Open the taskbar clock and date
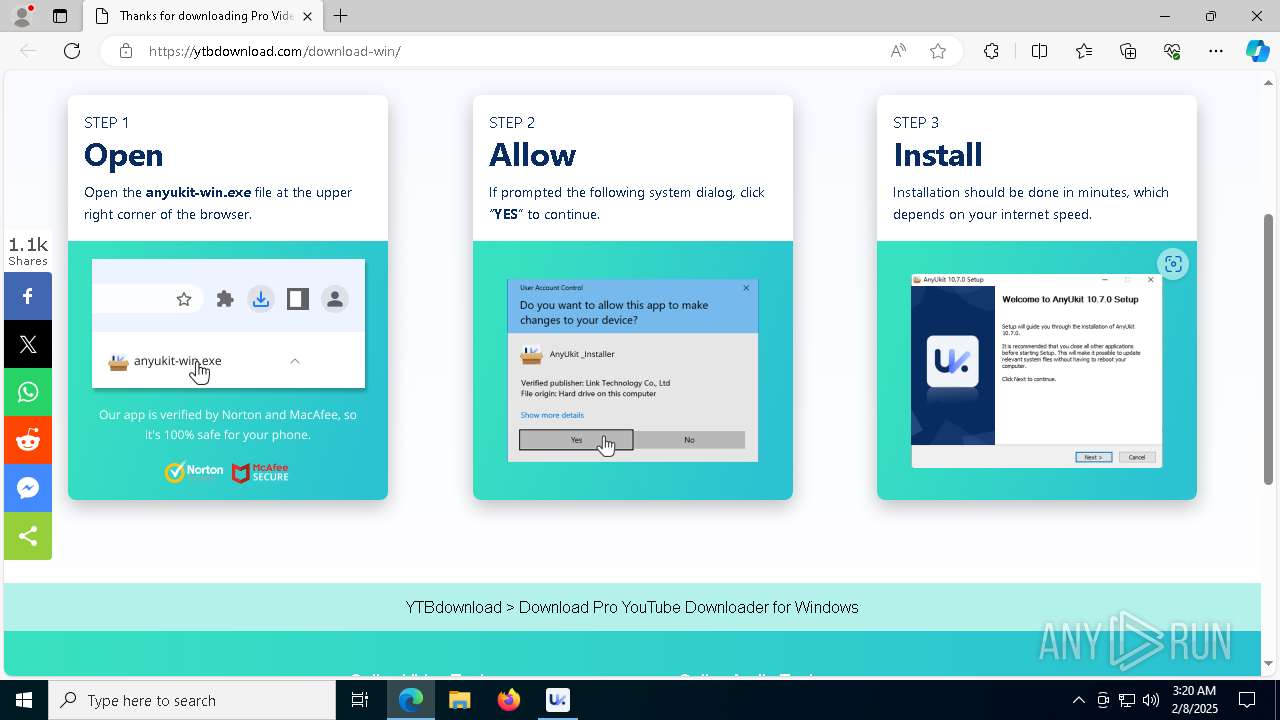Viewport: 1280px width, 720px height. pos(1193,700)
